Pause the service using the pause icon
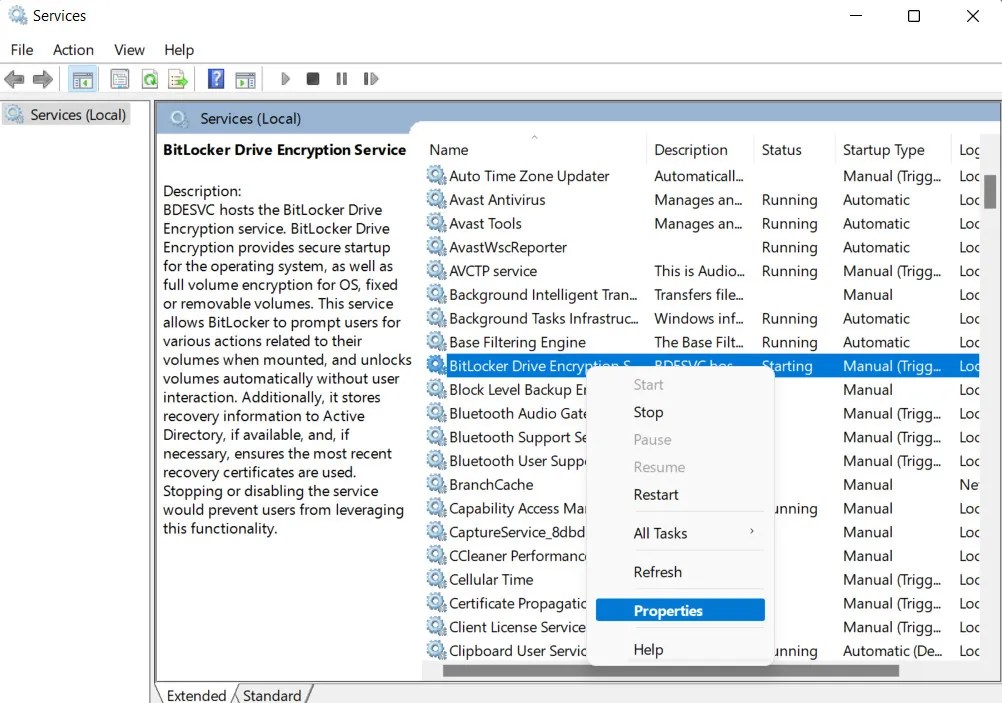The width and height of the screenshot is (1002, 703). pyautogui.click(x=341, y=79)
